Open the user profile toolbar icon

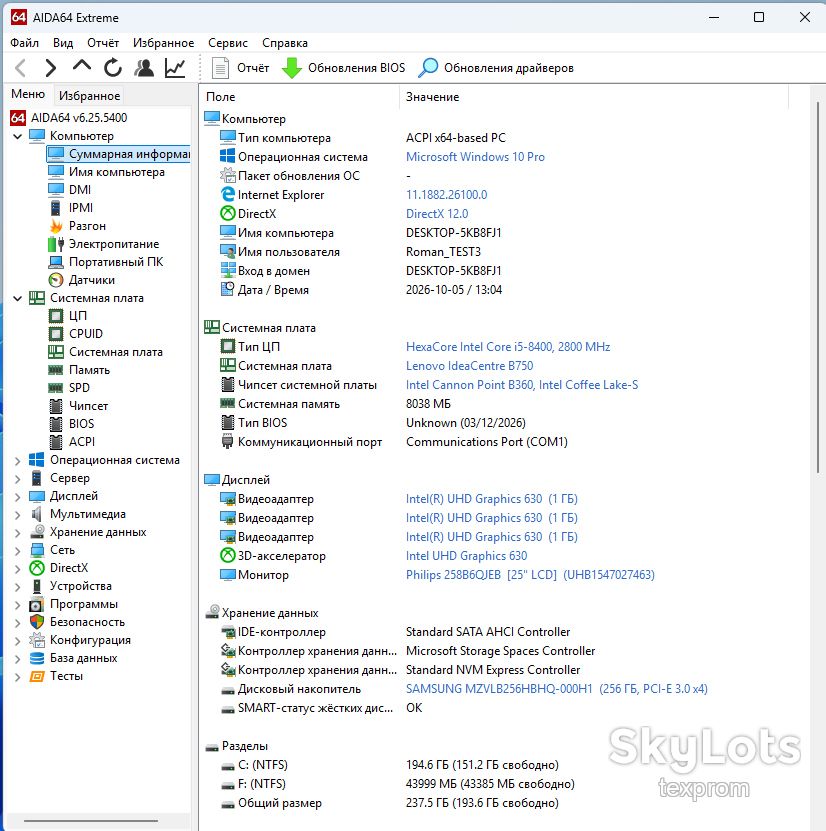click(144, 68)
